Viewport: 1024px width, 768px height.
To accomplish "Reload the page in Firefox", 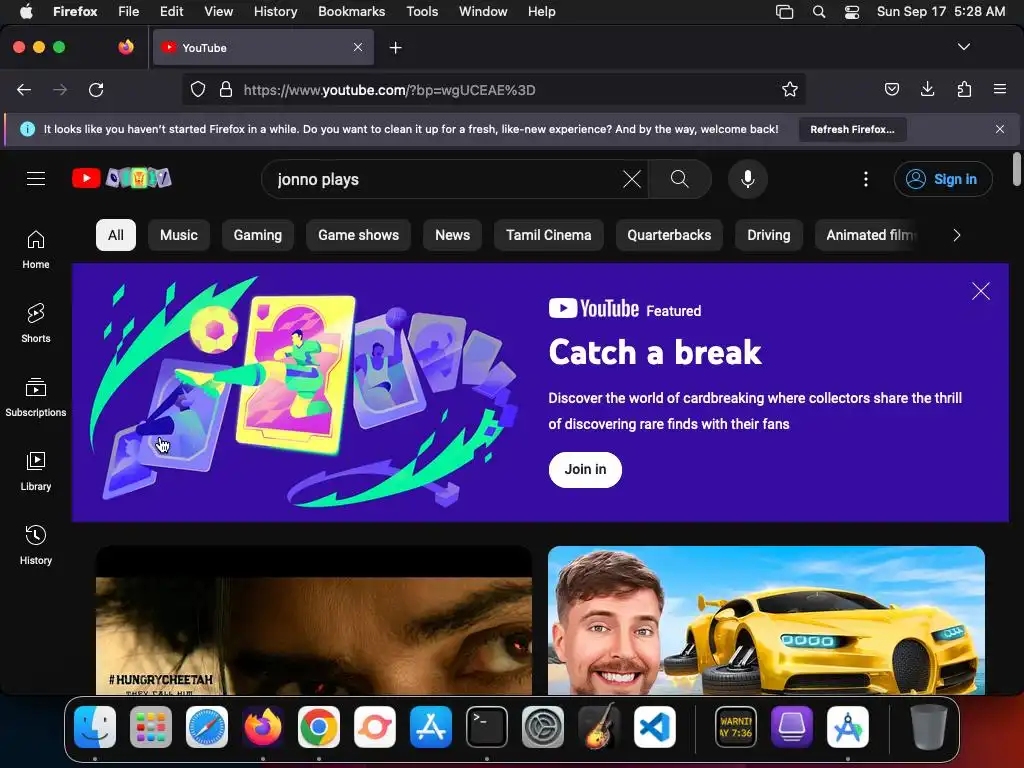I will coord(96,89).
